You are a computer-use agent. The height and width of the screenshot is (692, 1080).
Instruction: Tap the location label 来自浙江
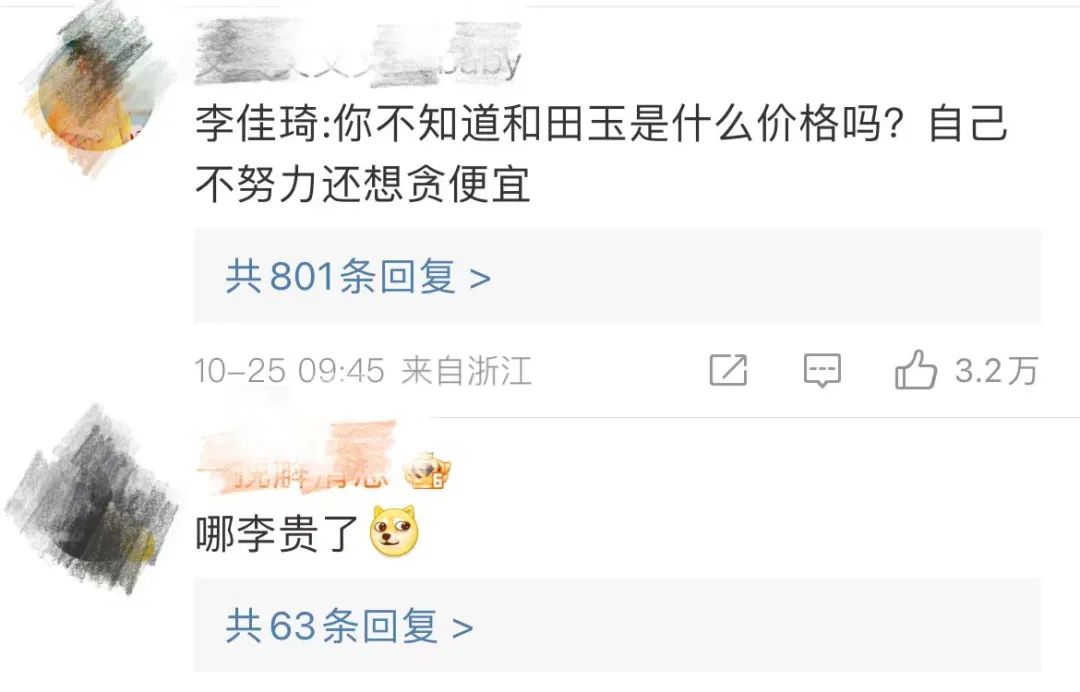(x=466, y=371)
